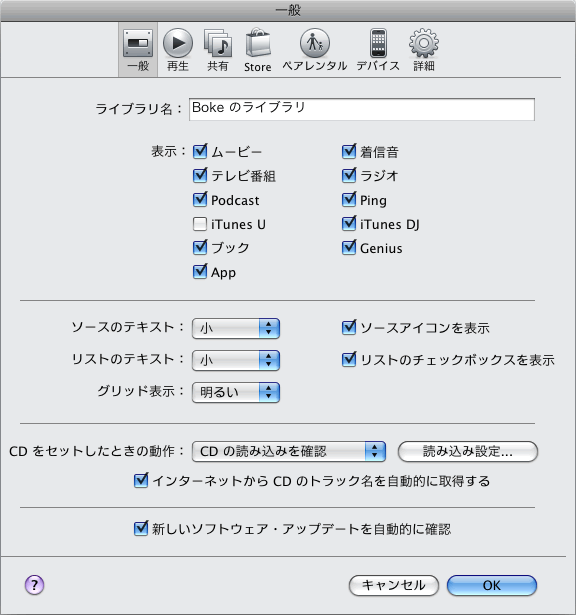Expand the リストのテキスト size dropdown
576x615 pixels.
(x=236, y=360)
